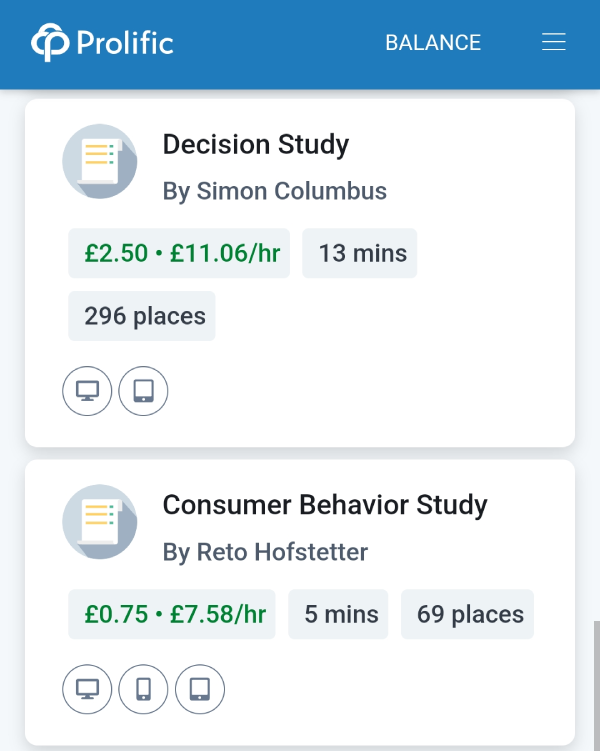Click author name Simon Columbus
The width and height of the screenshot is (600, 751).
point(275,191)
